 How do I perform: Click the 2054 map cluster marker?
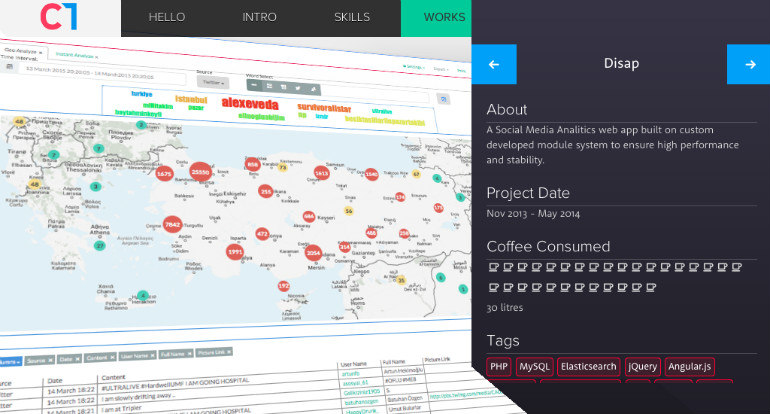[x=313, y=253]
